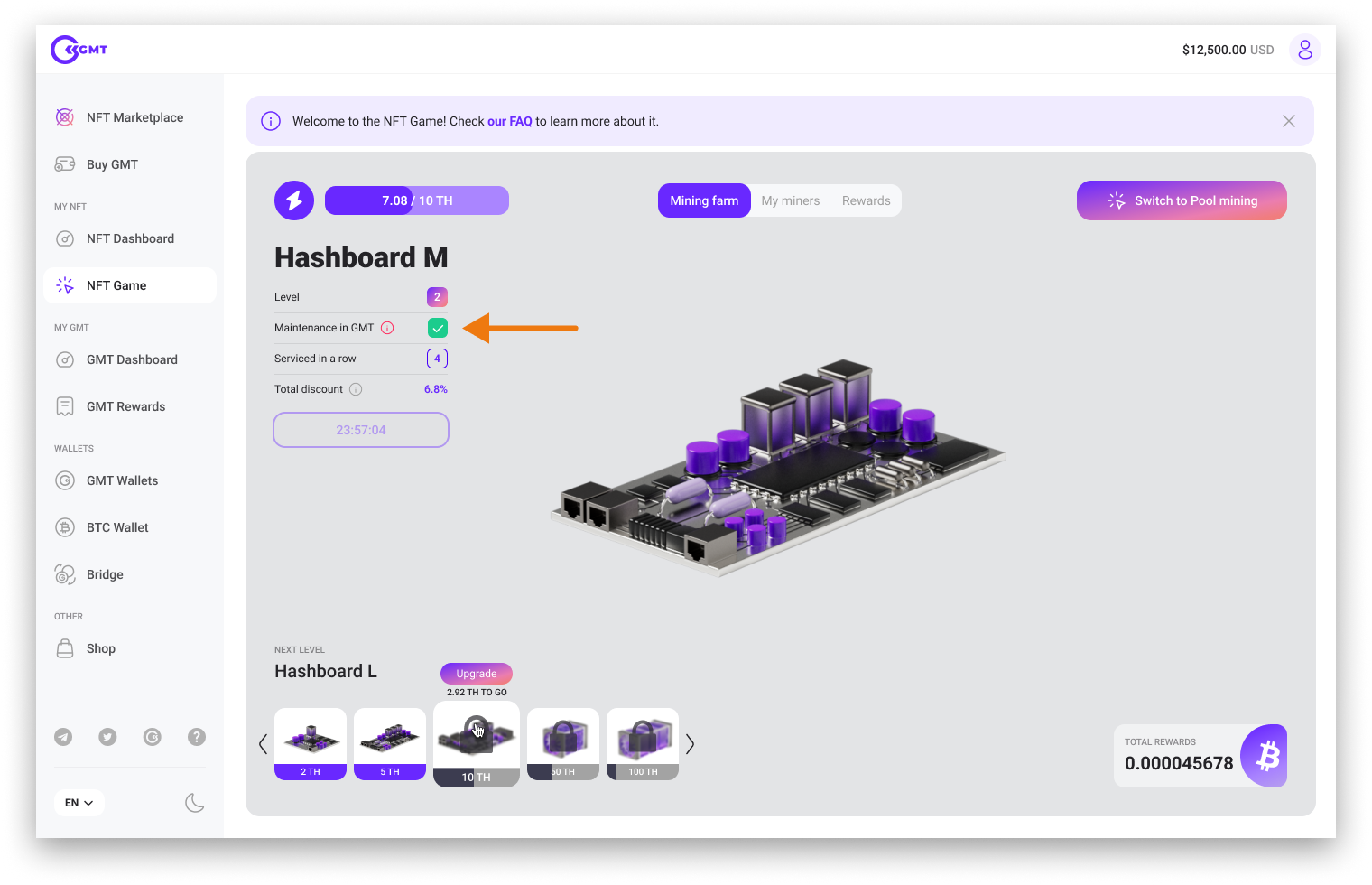This screenshot has height=885, width=1372.
Task: Dismiss the welcome banner
Action: (x=1289, y=121)
